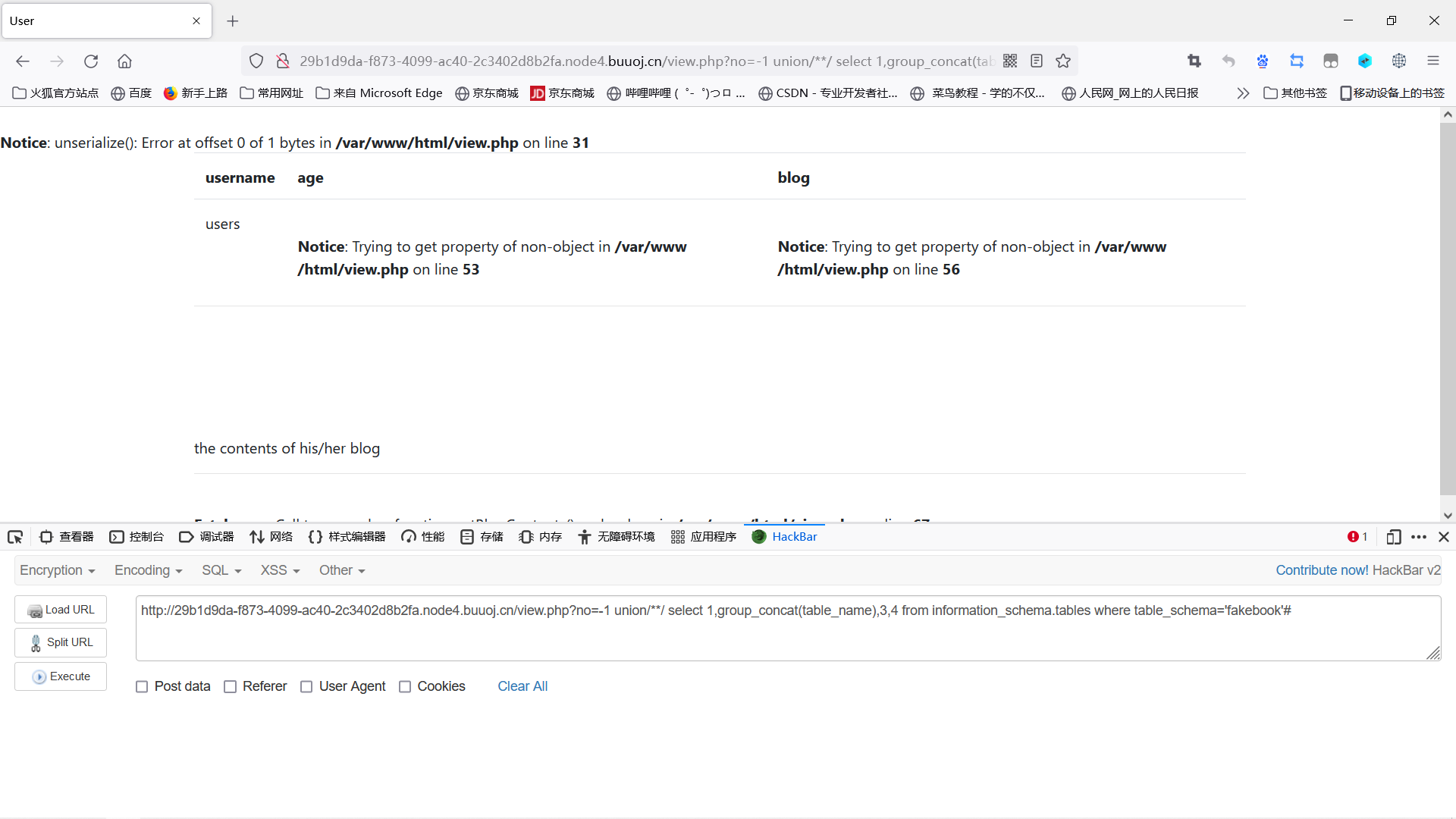Viewport: 1456px width, 819px height.
Task: Toggle responsive design mode icon
Action: (1393, 537)
